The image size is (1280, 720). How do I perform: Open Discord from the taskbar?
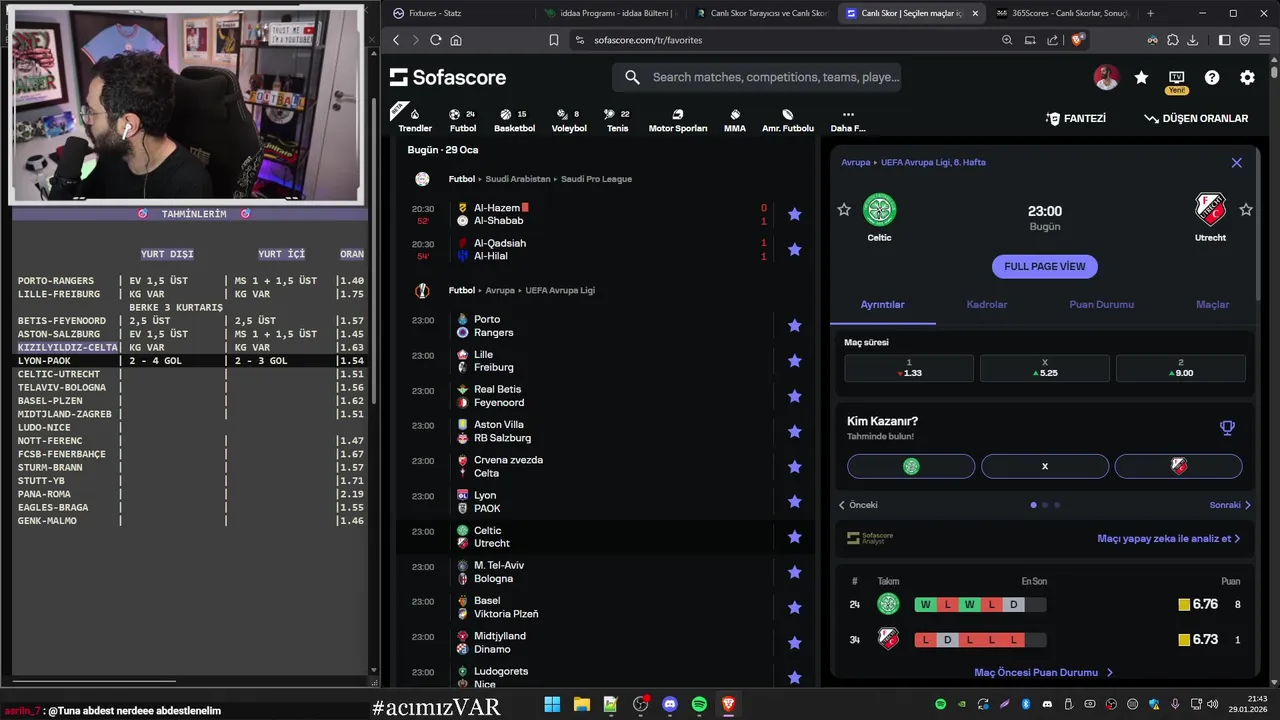pyautogui.click(x=670, y=704)
